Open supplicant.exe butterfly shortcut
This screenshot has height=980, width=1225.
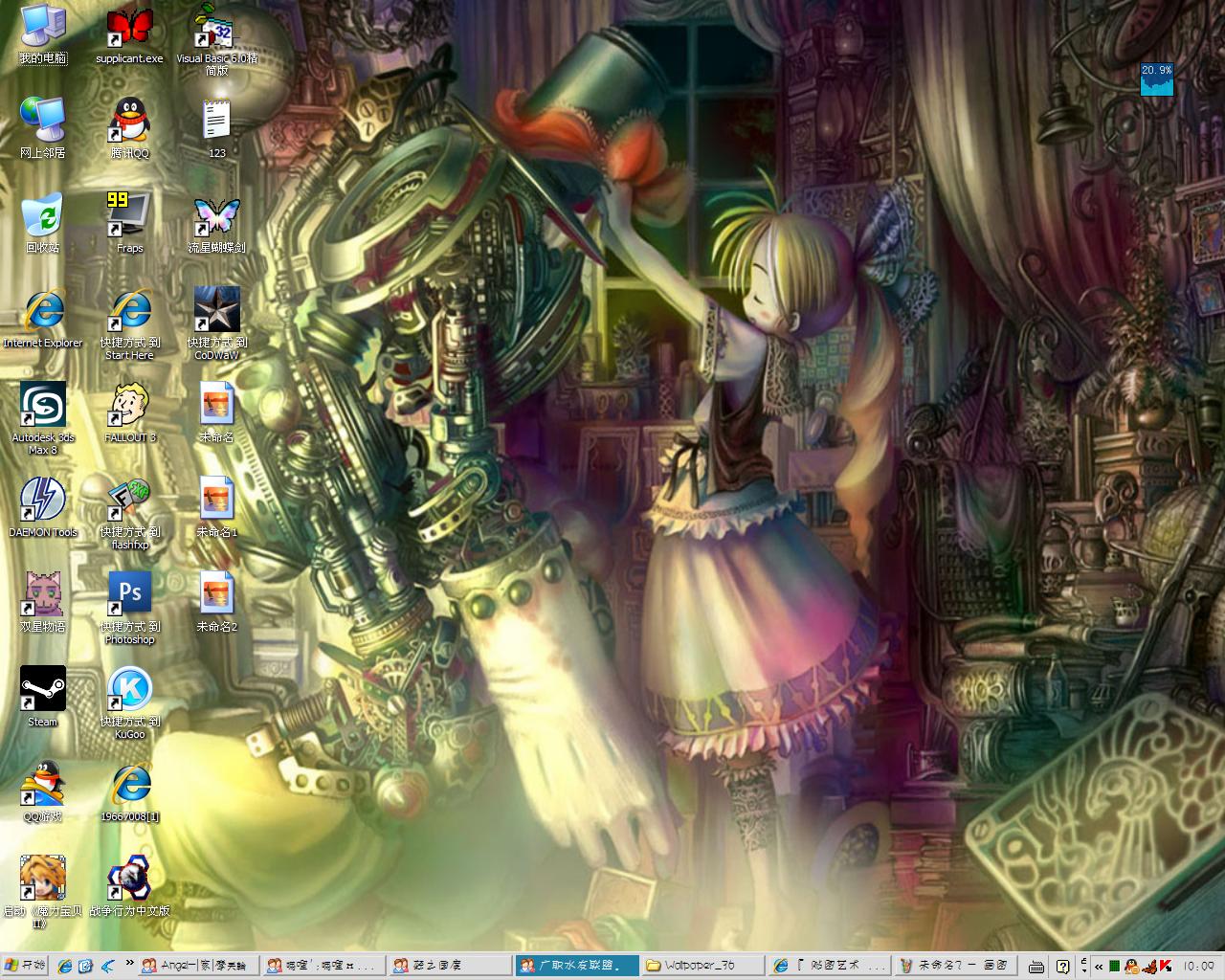[x=129, y=34]
